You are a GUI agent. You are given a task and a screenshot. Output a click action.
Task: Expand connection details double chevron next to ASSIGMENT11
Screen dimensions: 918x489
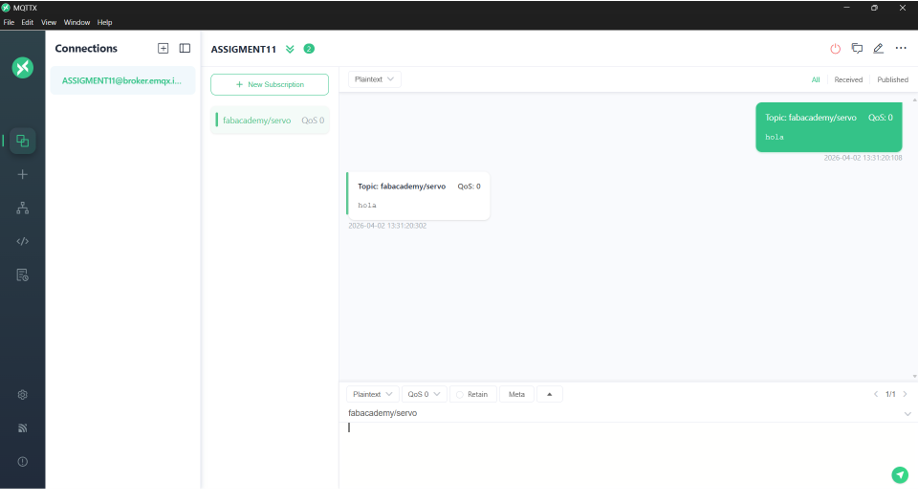290,49
